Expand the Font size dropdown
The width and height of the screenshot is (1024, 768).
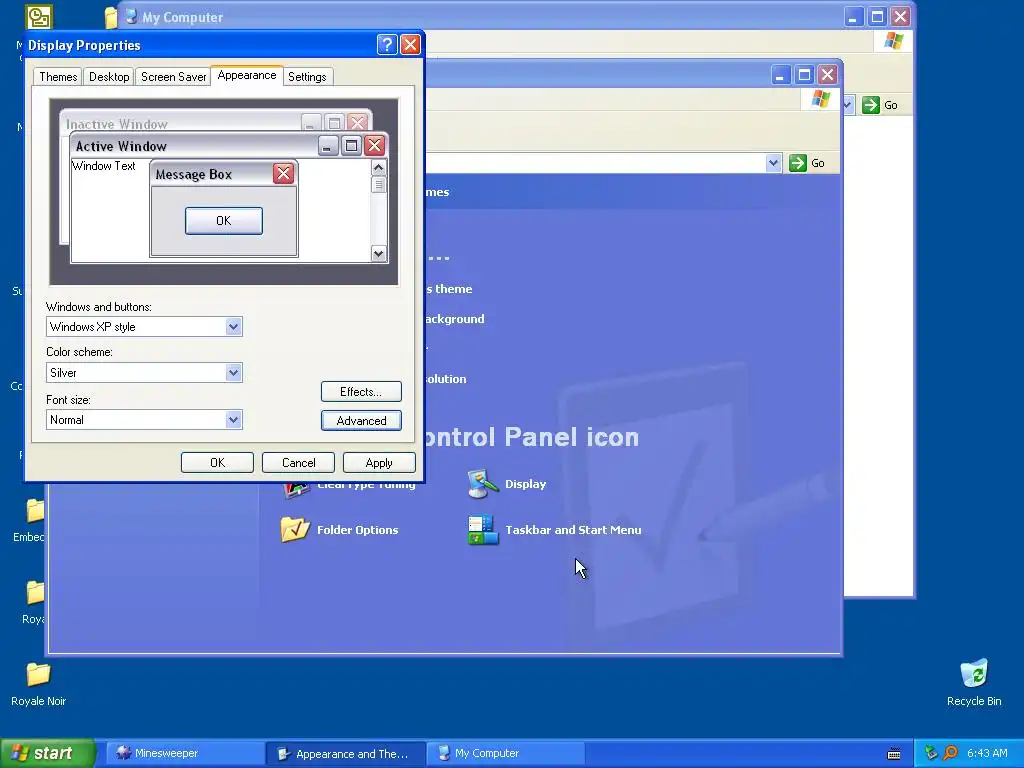[233, 419]
